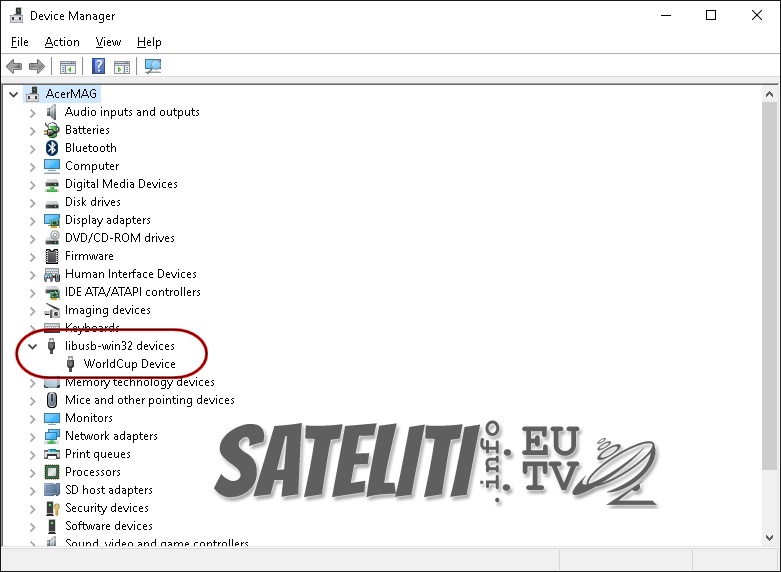Open the Action menu
The width and height of the screenshot is (781, 572).
[62, 42]
